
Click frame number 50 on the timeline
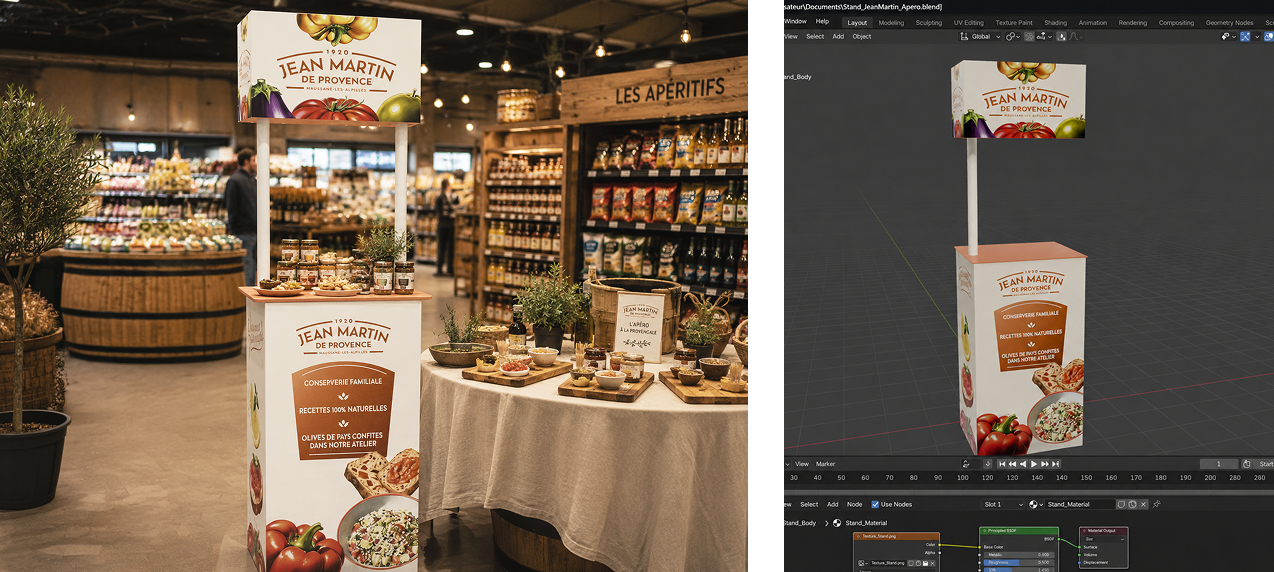click(841, 478)
